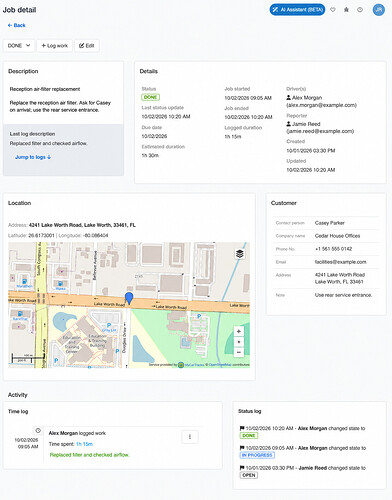The height and width of the screenshot is (500, 392).
Task: Click the building icon in header
Action: click(x=346, y=10)
